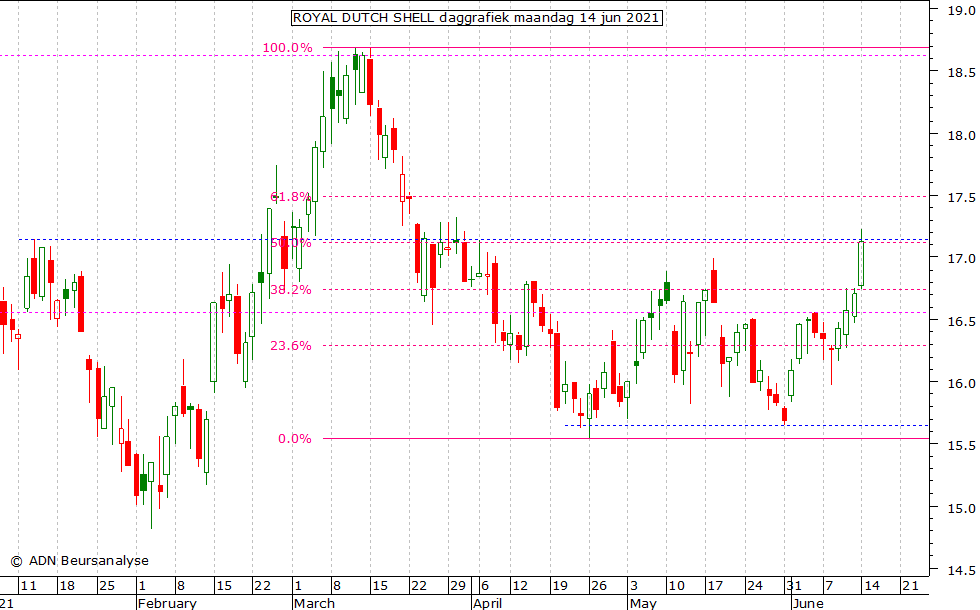The width and height of the screenshot is (980, 610).
Task: Click date label 25 in January
Action: pos(107,586)
